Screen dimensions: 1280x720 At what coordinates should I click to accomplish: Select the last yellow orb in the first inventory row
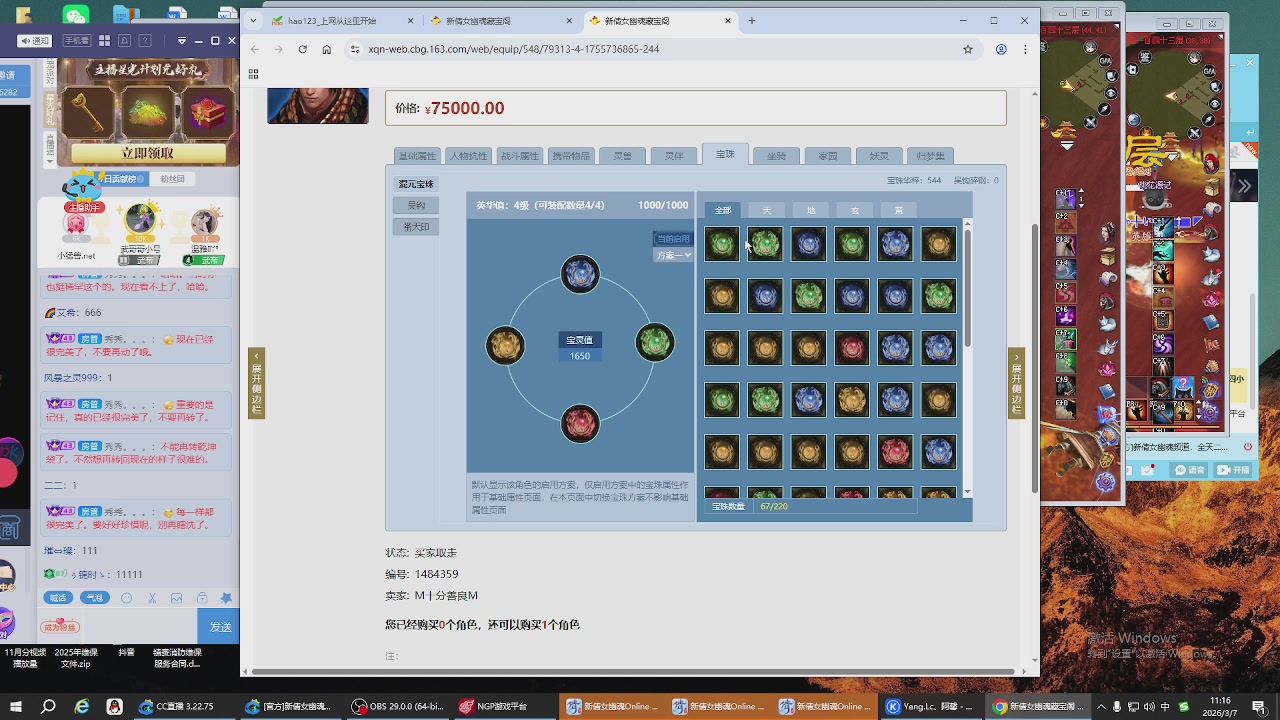(x=938, y=244)
